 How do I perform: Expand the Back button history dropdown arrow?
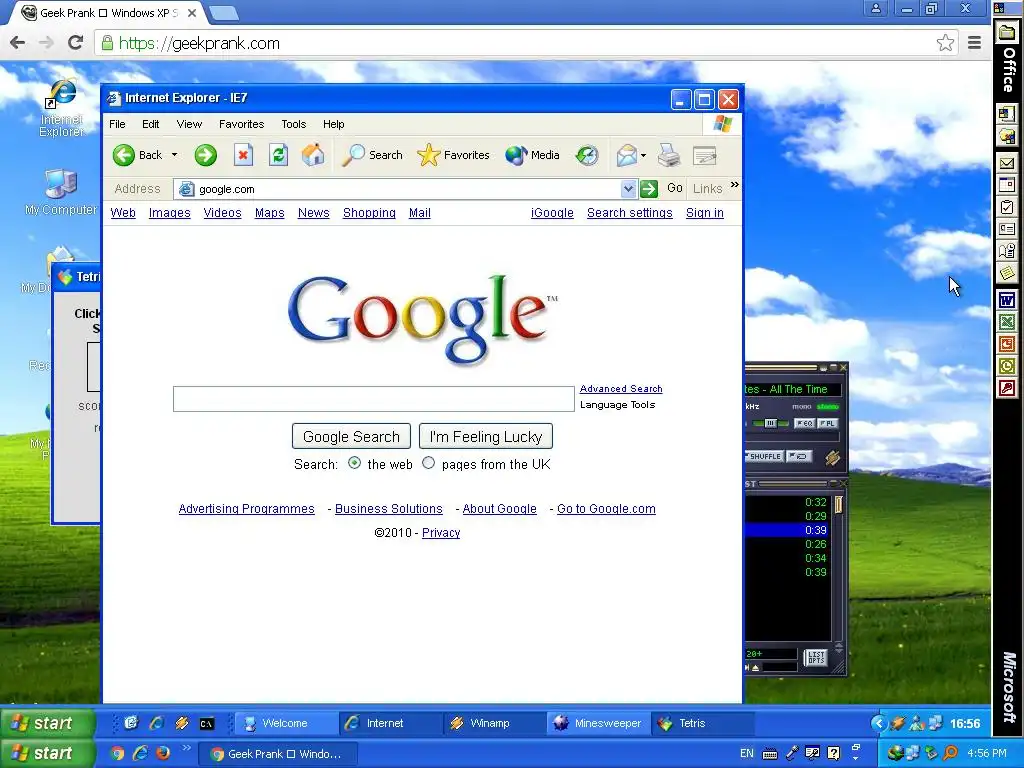pyautogui.click(x=174, y=155)
